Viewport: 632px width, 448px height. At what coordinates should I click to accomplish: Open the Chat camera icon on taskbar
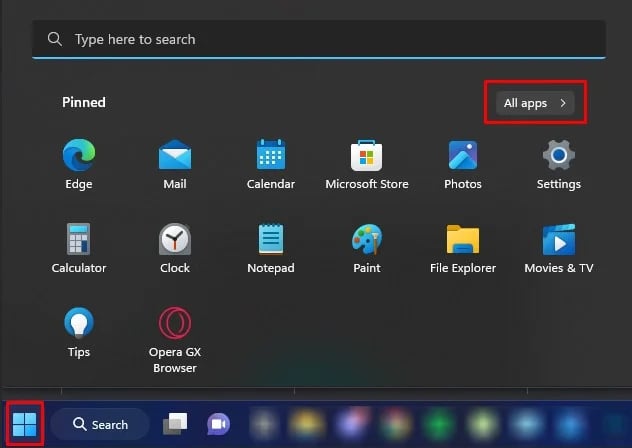(218, 424)
